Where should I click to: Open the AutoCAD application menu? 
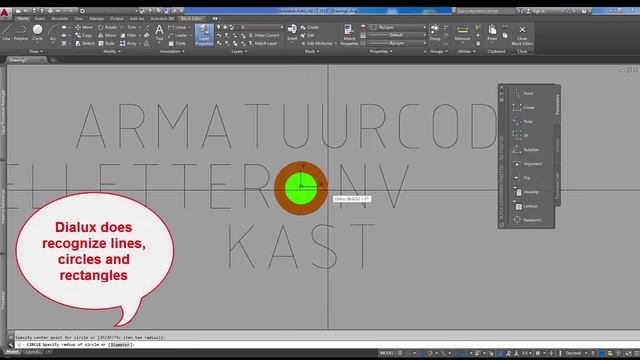(5, 13)
